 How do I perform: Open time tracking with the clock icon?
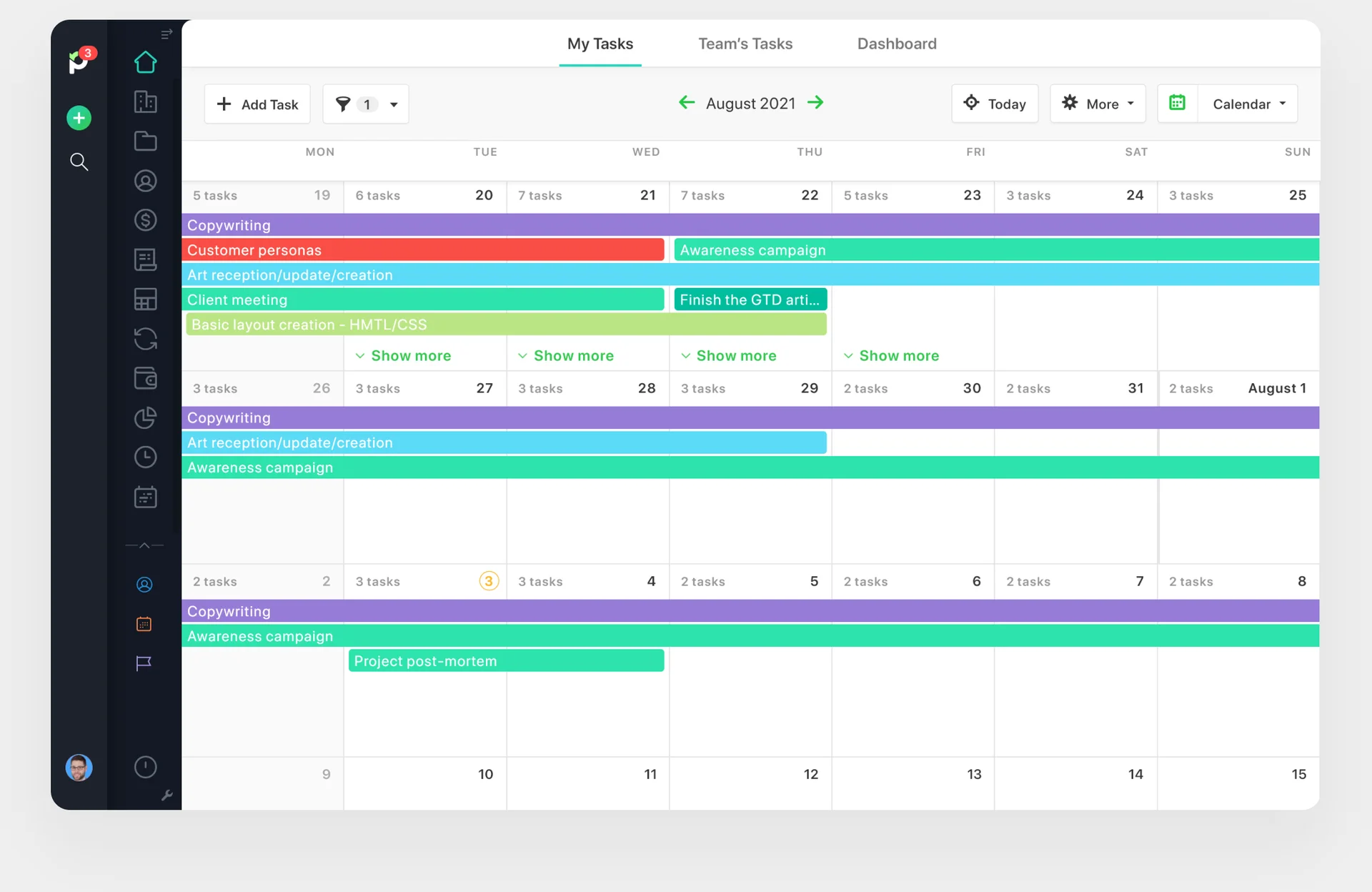pyautogui.click(x=146, y=457)
